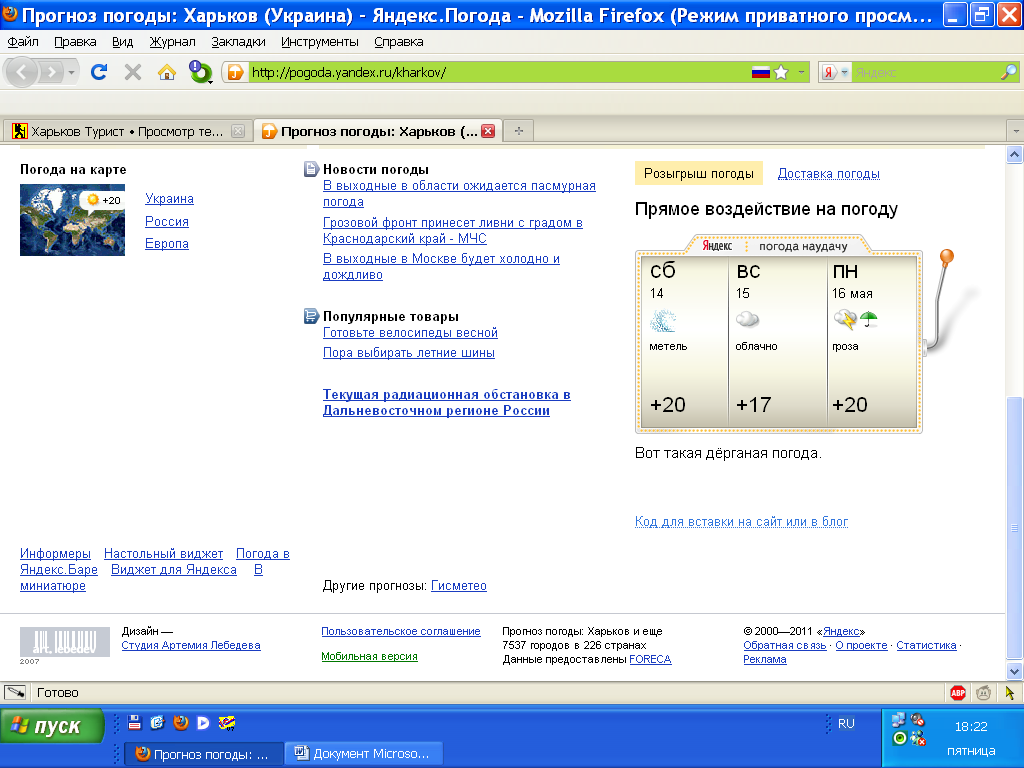Screen dimensions: 1024x768
Task: Expand the address bar history dropdown
Action: (802, 72)
